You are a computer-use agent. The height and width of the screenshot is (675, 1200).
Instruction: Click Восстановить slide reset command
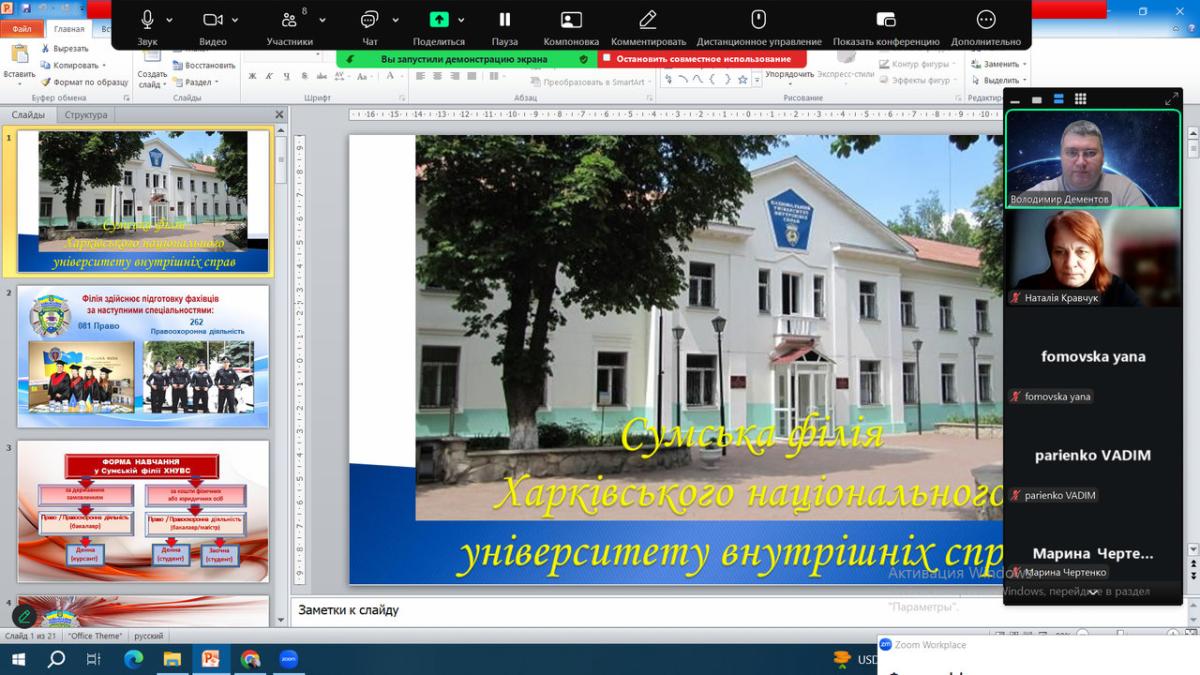coord(203,65)
